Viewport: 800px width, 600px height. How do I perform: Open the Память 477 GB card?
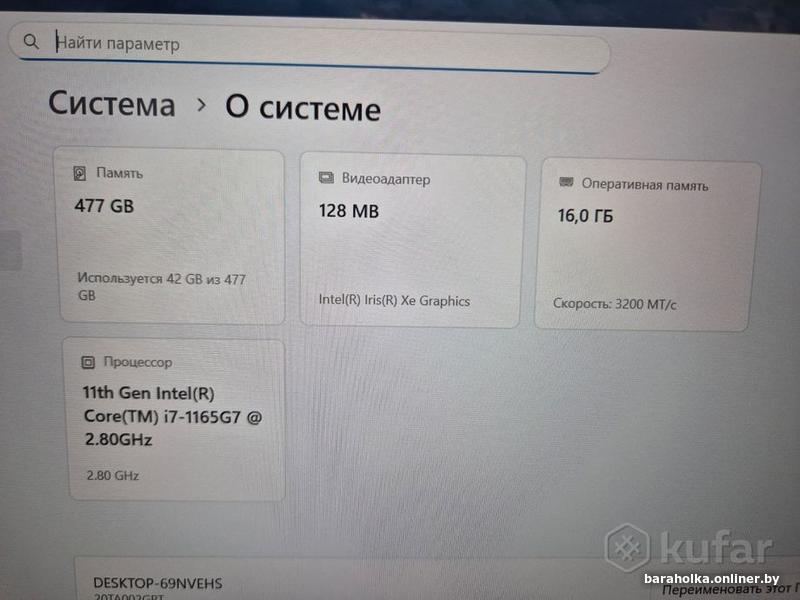point(170,236)
